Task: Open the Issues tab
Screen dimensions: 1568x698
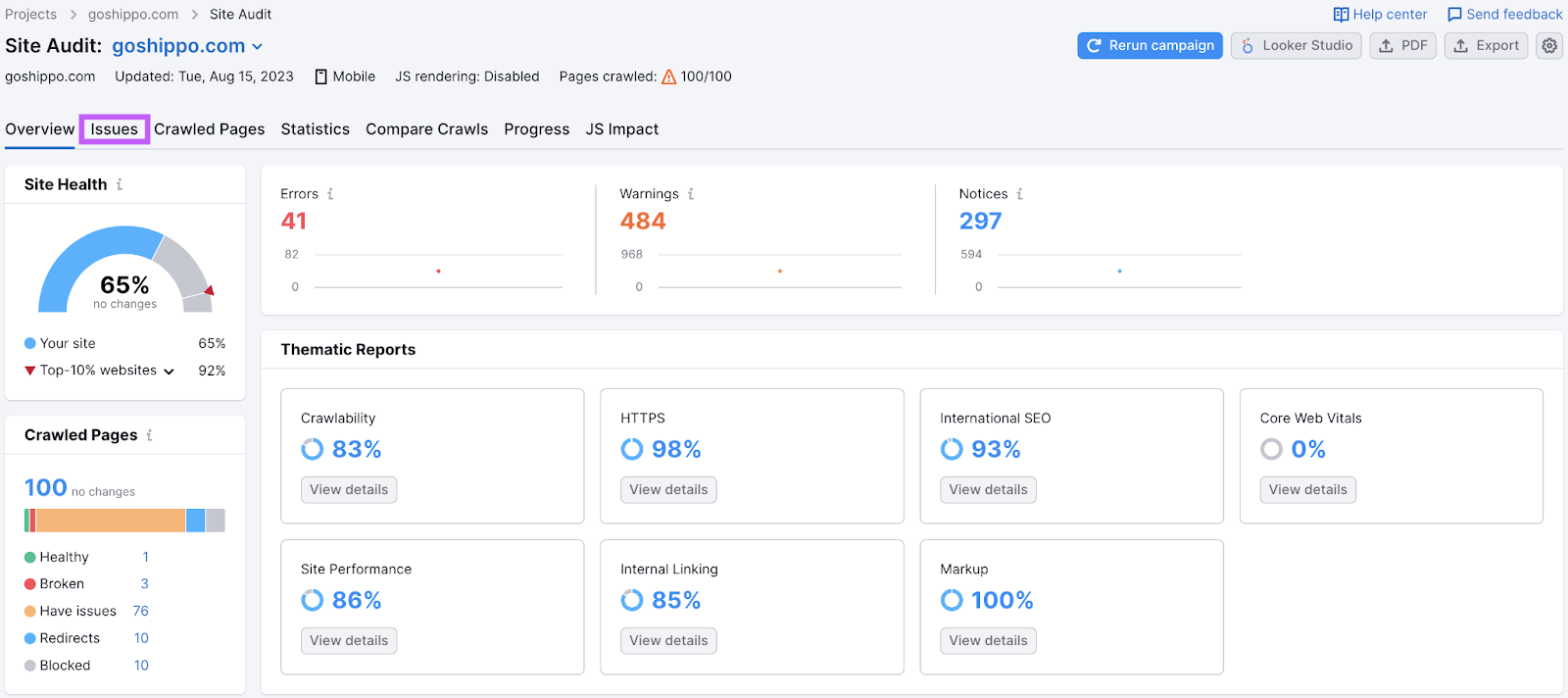Action: coord(115,129)
